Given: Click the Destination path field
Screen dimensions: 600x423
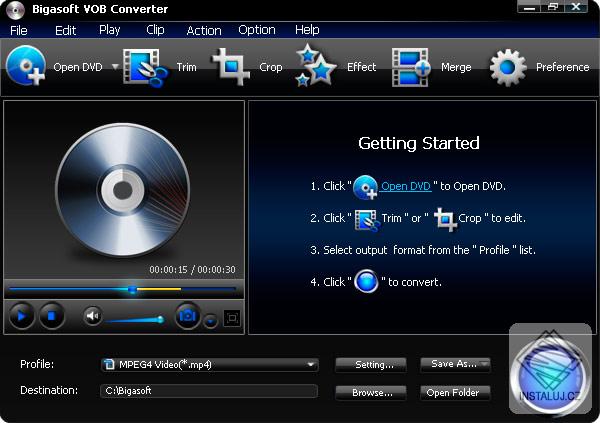Looking at the screenshot, I should [x=209, y=390].
